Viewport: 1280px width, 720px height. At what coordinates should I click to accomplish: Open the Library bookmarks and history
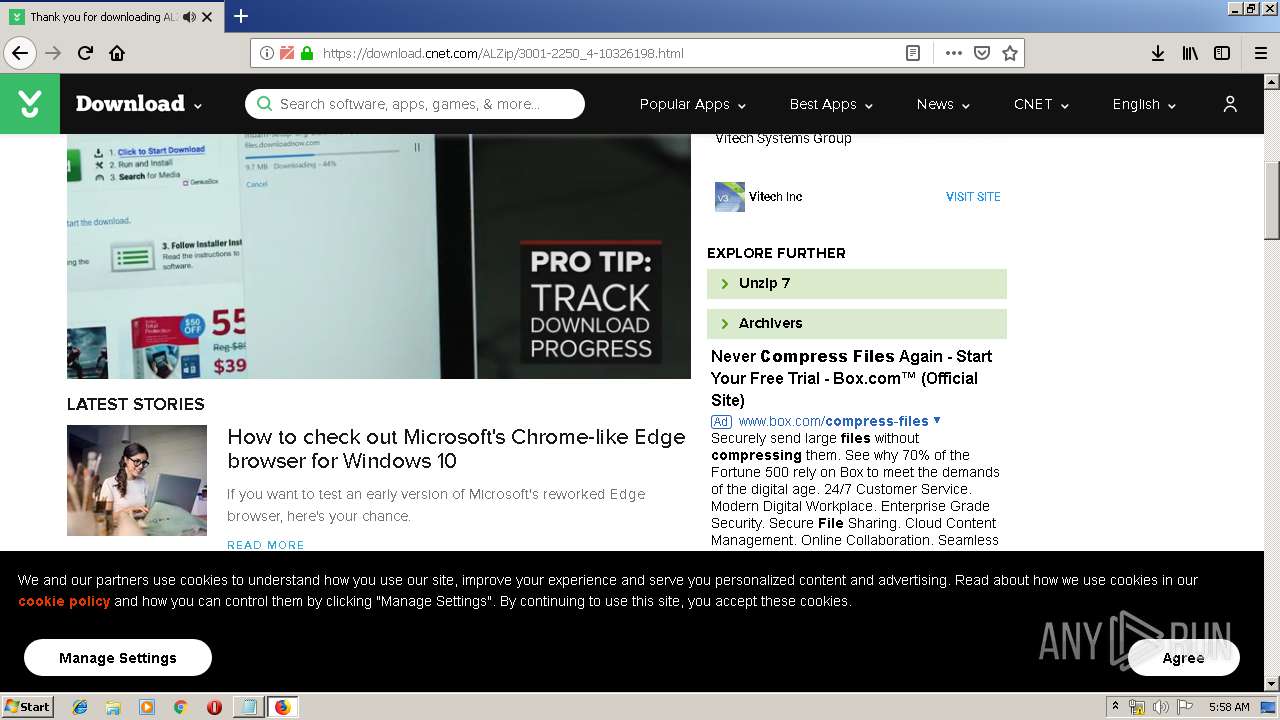point(1190,53)
